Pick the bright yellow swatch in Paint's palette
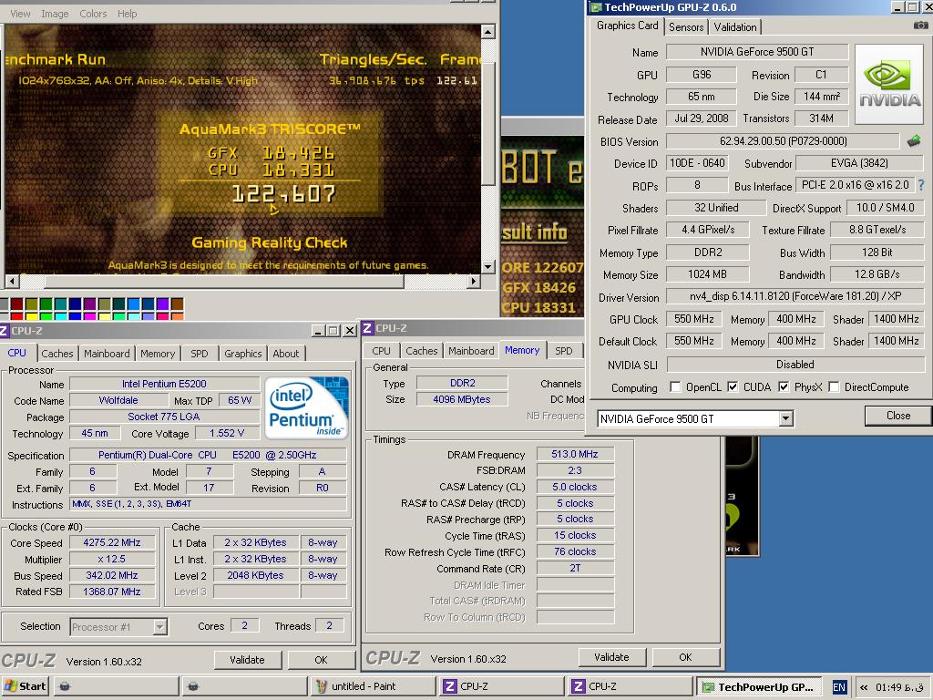 tap(31, 316)
